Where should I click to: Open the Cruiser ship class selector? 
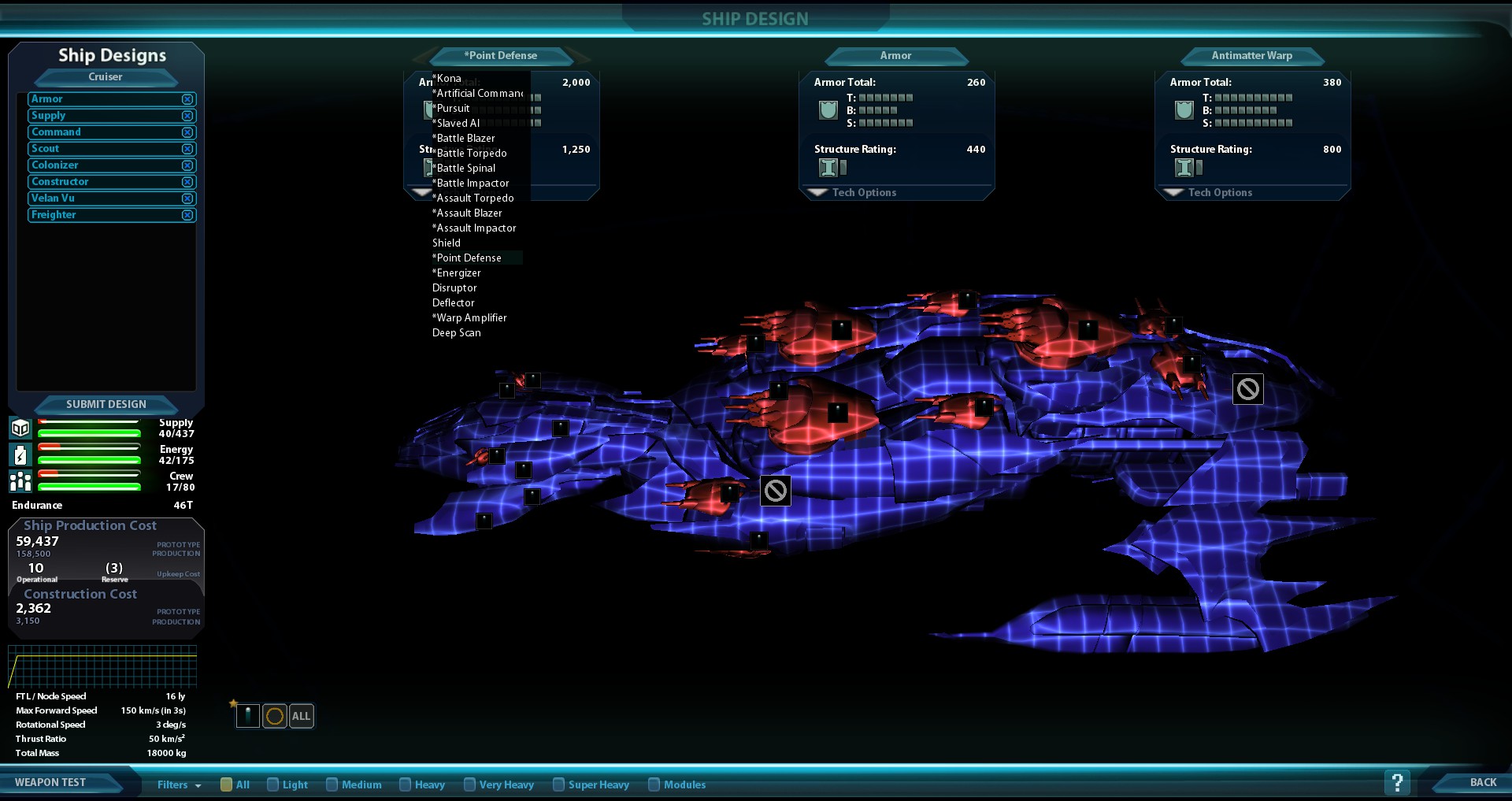coord(106,77)
